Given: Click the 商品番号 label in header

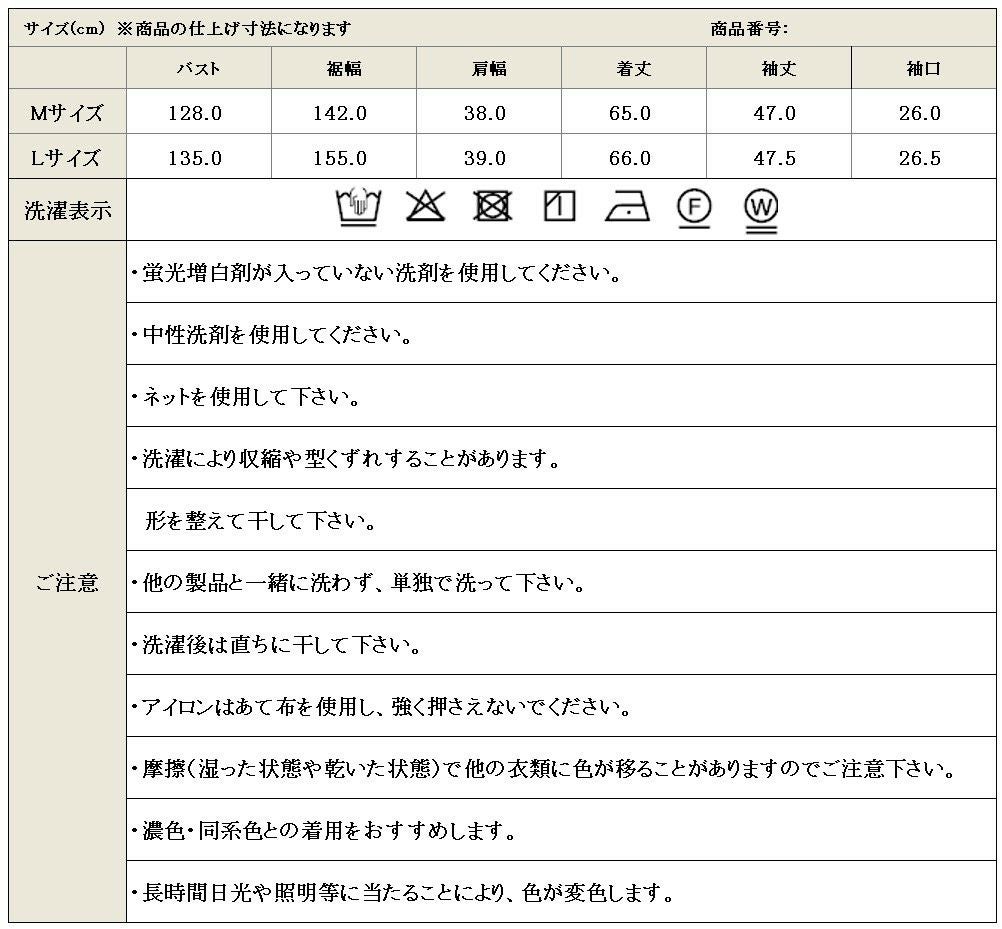Looking at the screenshot, I should point(750,29).
